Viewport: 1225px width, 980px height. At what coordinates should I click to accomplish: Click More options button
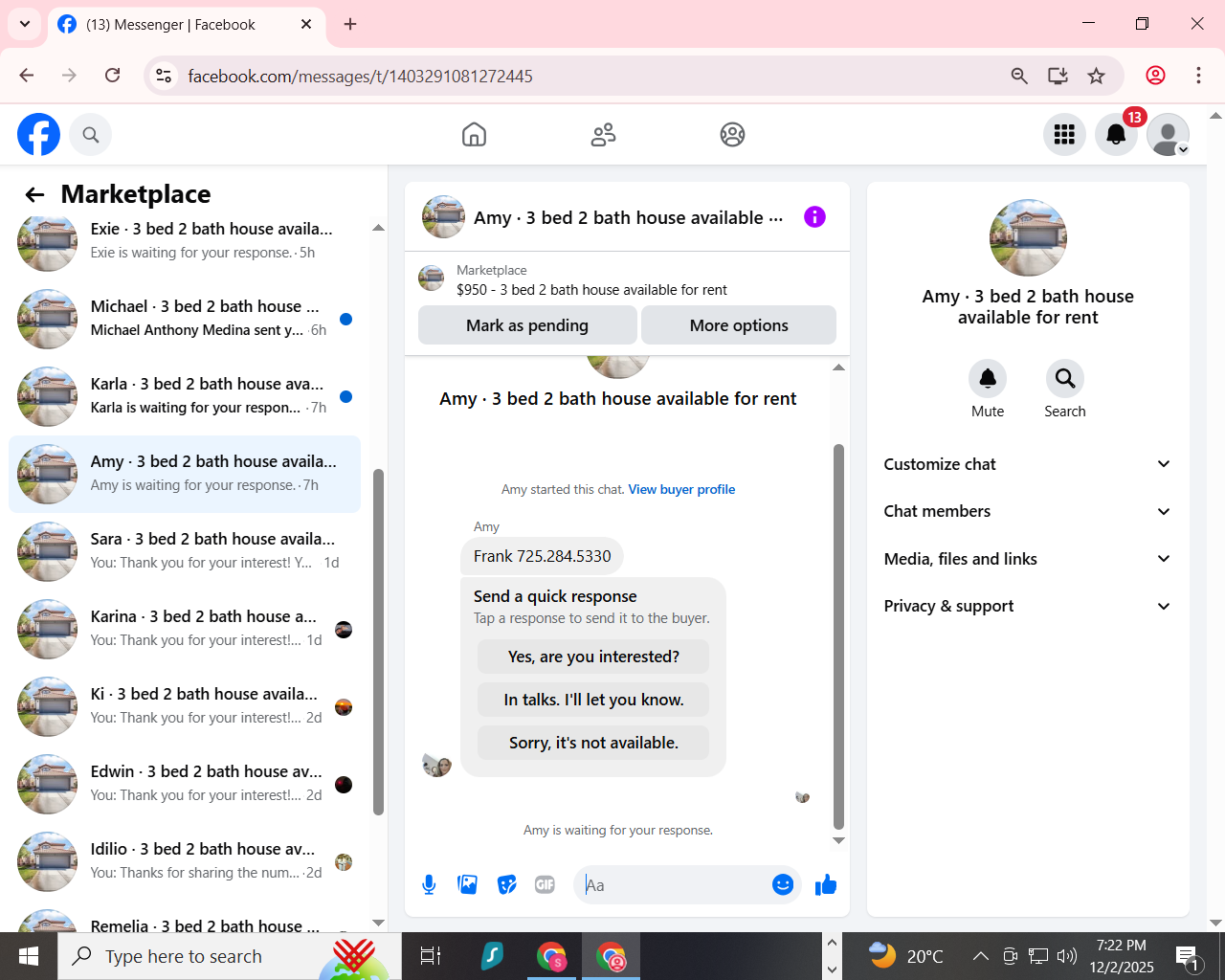click(x=739, y=325)
